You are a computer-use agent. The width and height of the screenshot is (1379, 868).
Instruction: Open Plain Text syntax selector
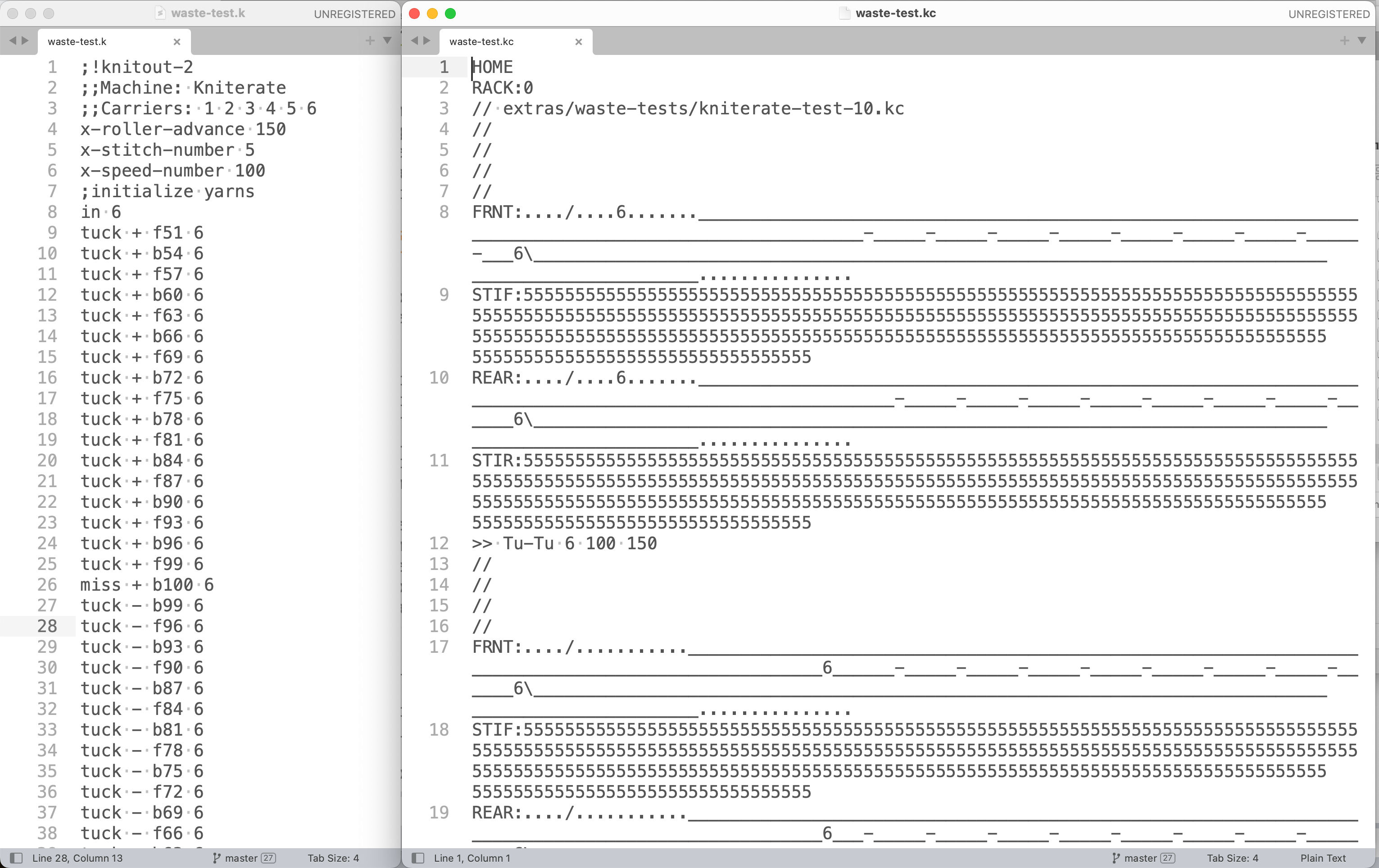point(1323,858)
